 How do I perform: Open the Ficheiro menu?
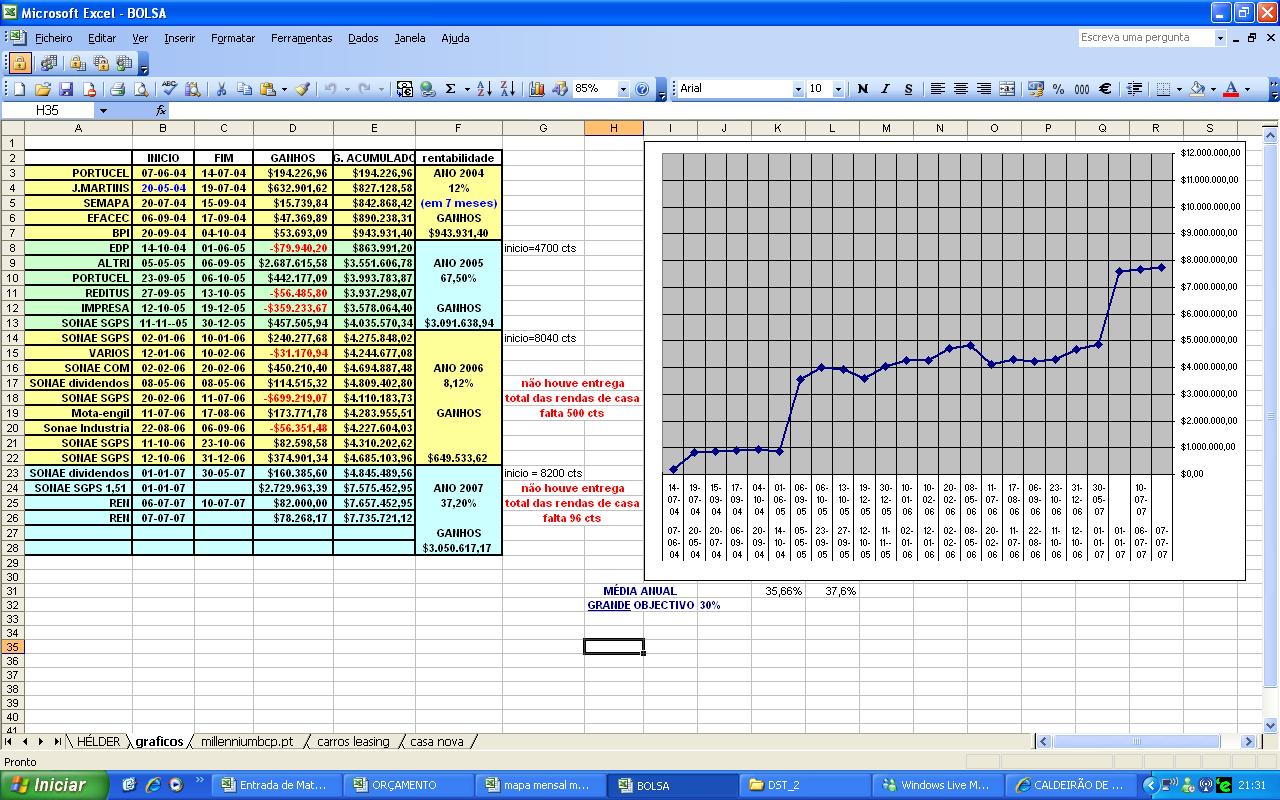coord(54,38)
